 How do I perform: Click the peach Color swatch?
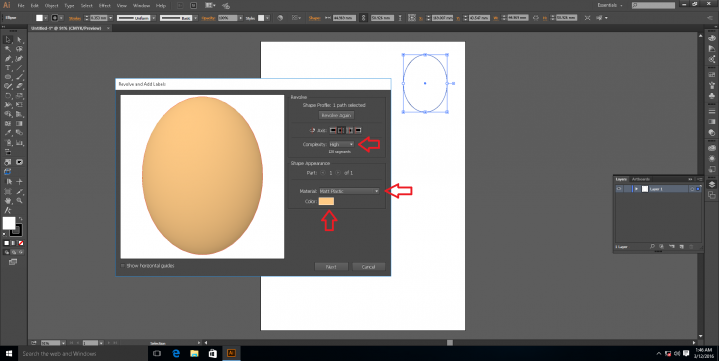pyautogui.click(x=326, y=201)
